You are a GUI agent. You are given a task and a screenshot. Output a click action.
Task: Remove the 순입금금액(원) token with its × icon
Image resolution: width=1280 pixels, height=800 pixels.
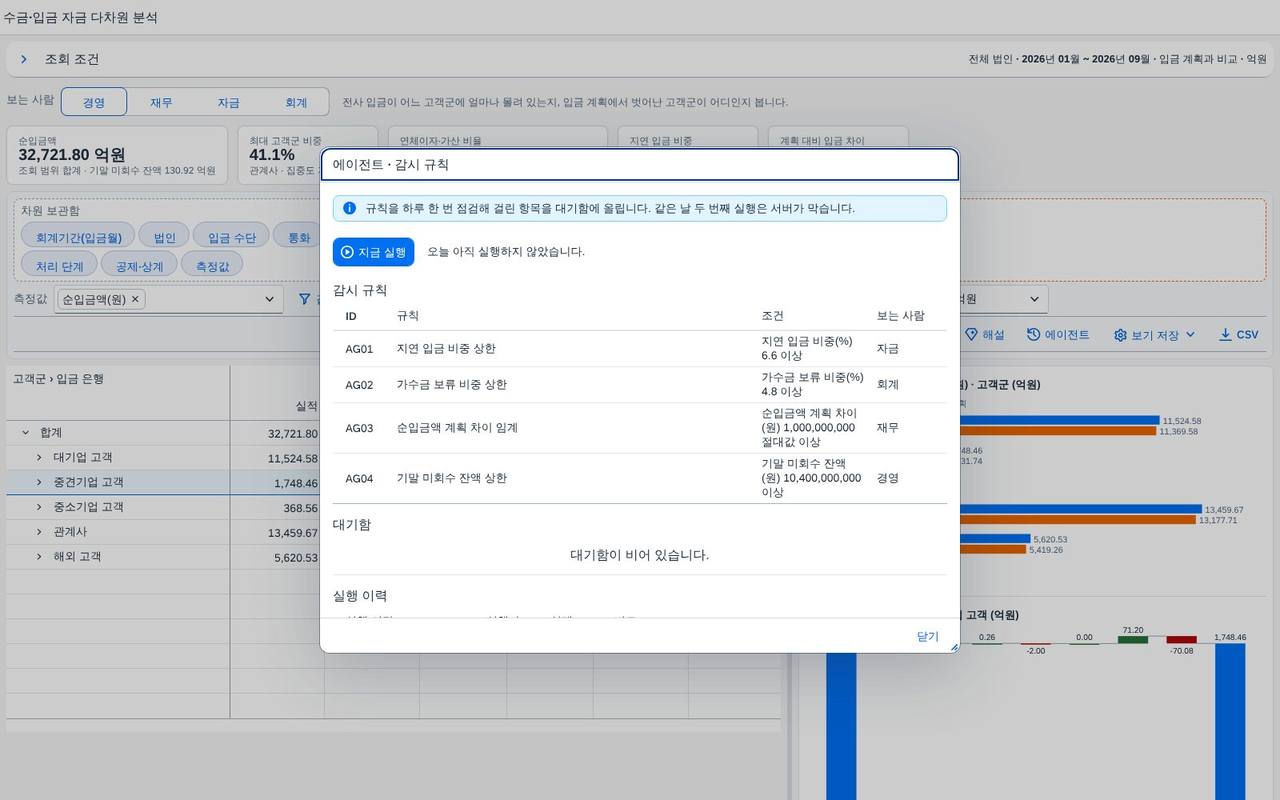pos(136,299)
